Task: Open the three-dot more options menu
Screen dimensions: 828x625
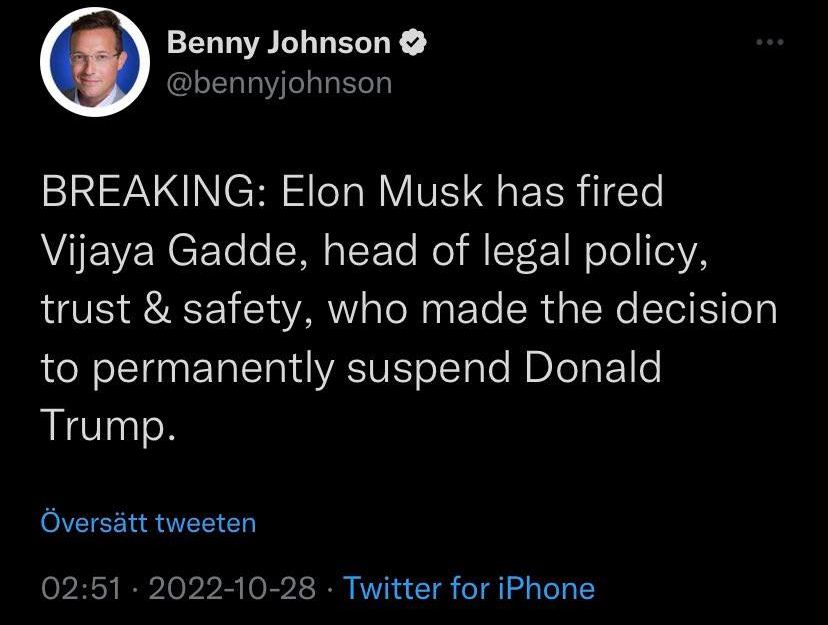Action: [x=769, y=43]
